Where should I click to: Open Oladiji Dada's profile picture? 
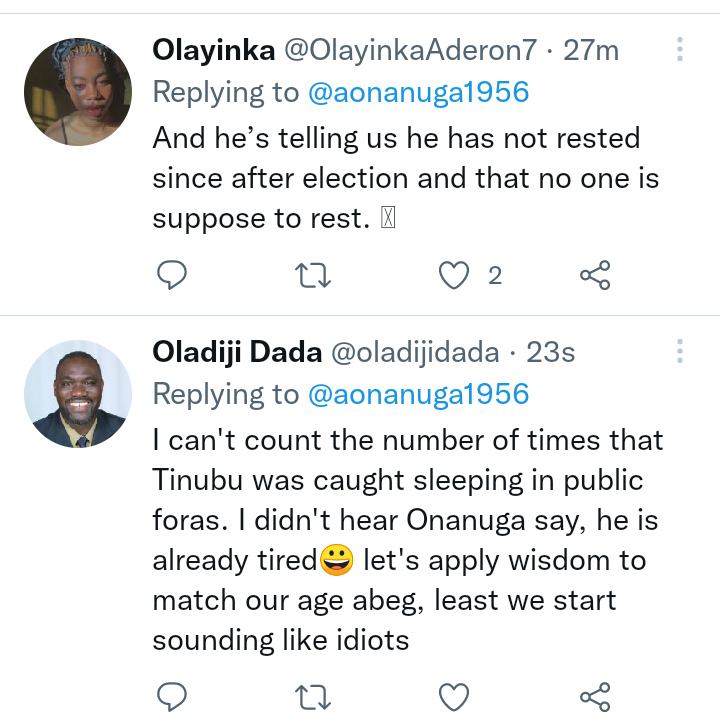[x=78, y=394]
